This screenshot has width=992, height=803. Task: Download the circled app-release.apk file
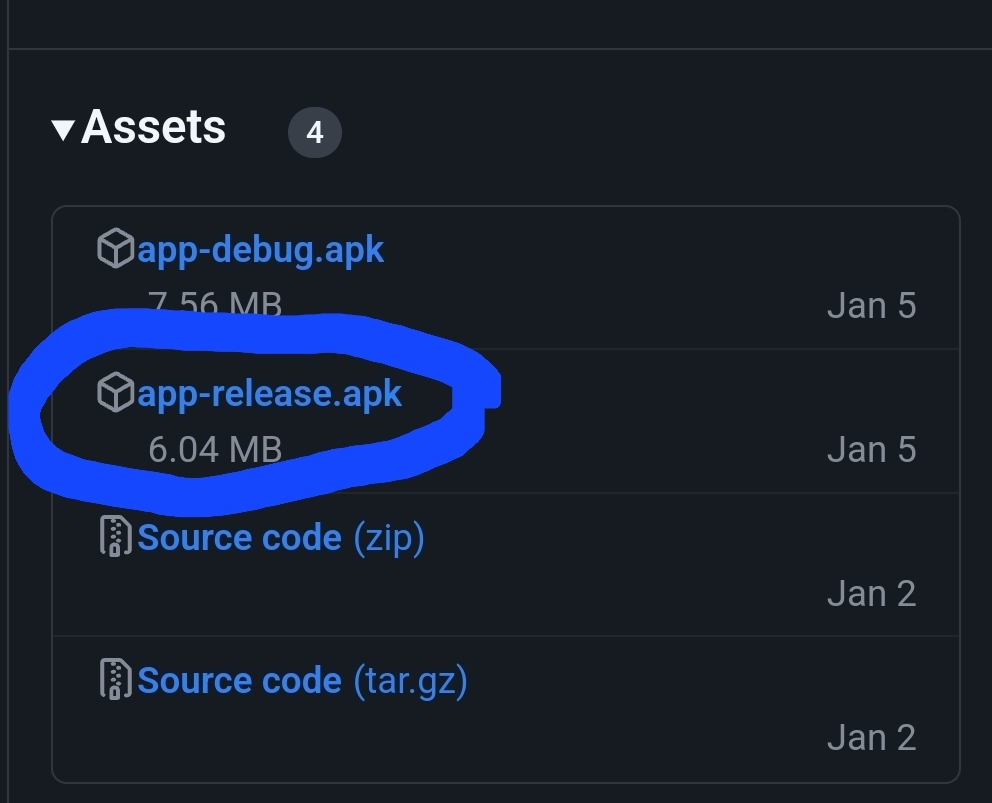point(269,394)
